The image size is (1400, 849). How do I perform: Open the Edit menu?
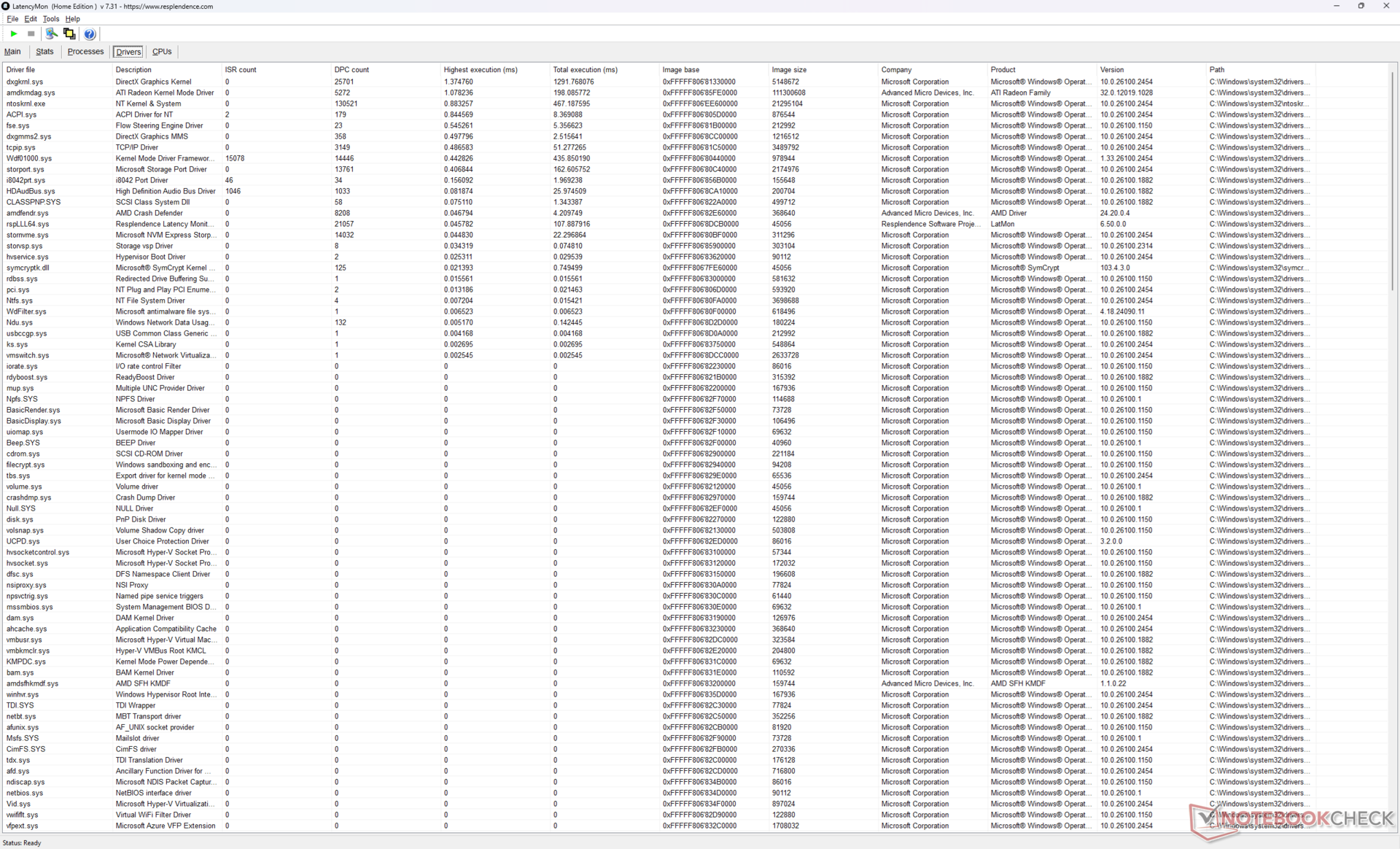click(31, 19)
